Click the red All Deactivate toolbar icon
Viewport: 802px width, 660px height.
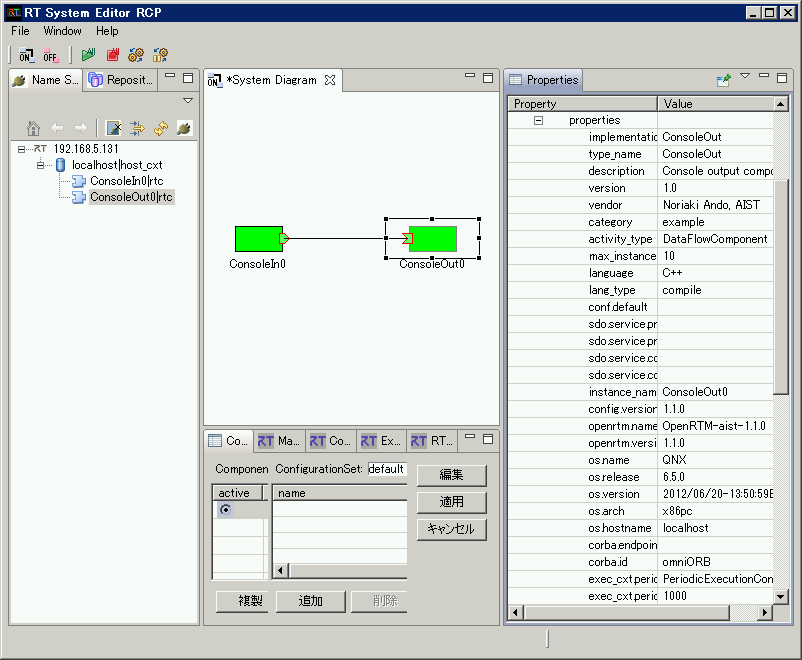coord(113,54)
